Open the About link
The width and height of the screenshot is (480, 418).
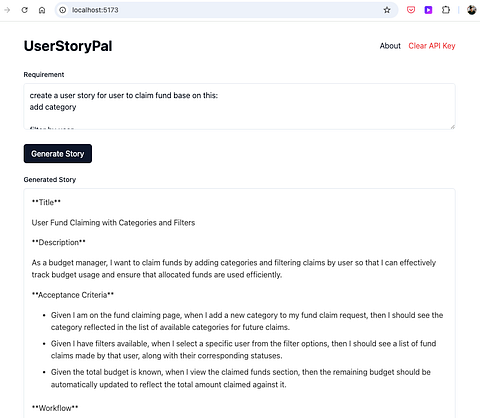(390, 46)
